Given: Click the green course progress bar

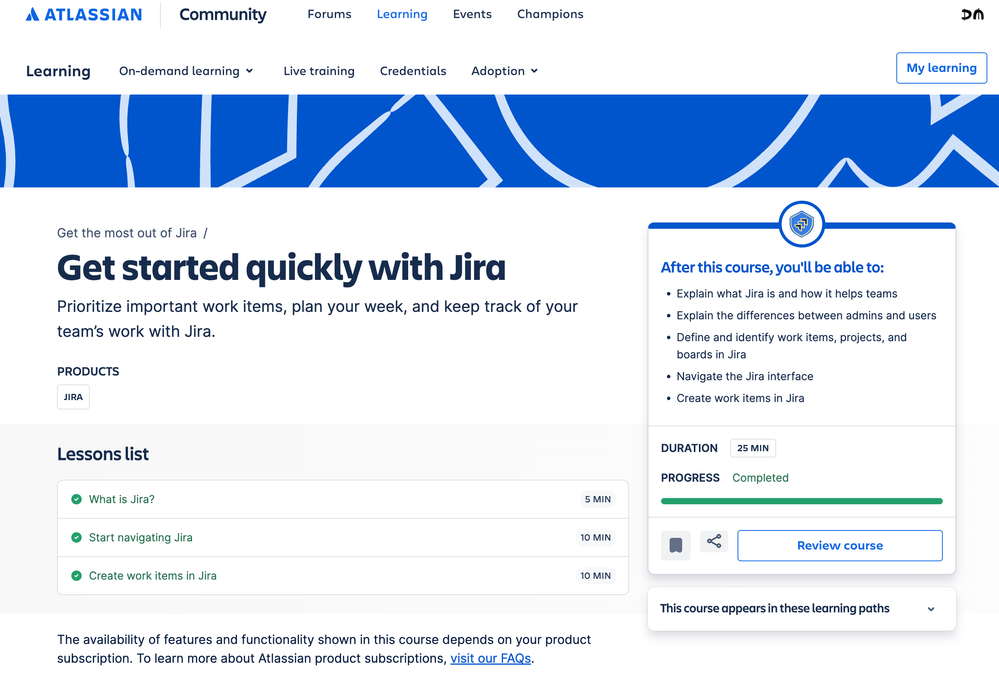Looking at the screenshot, I should tap(801, 501).
